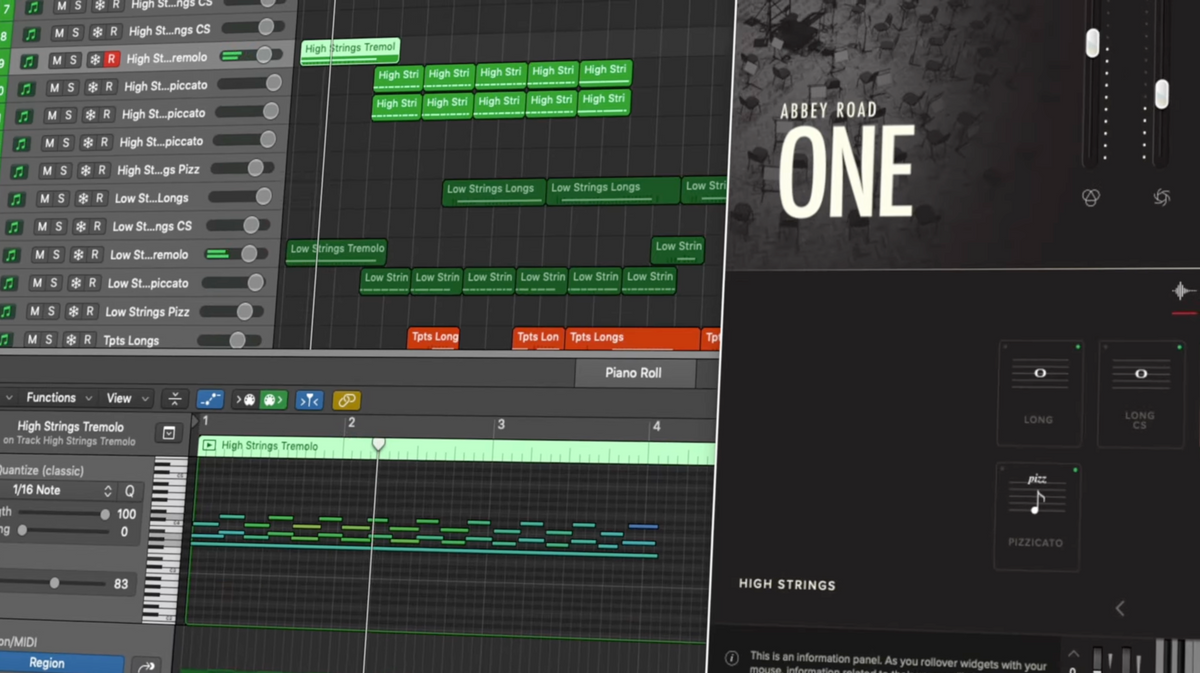This screenshot has height=673, width=1200.
Task: Click the collapse mode icon next to the View menu
Action: (x=175, y=399)
